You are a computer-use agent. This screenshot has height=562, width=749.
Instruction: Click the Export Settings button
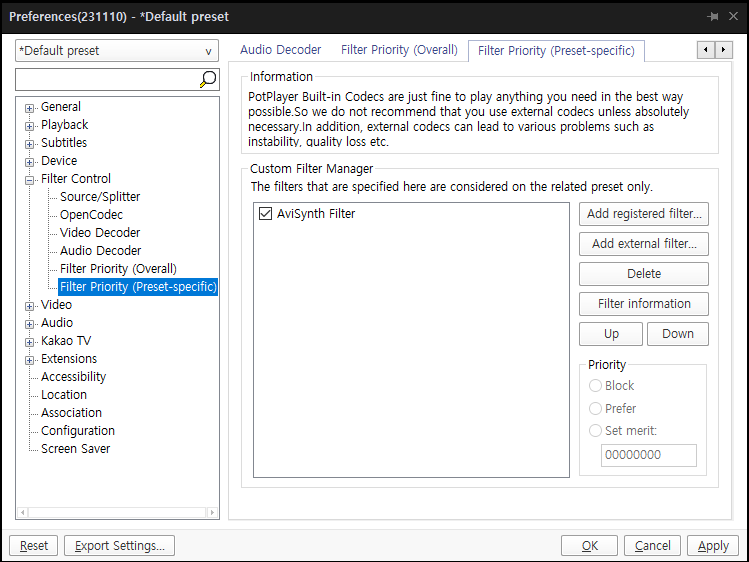[x=119, y=545]
